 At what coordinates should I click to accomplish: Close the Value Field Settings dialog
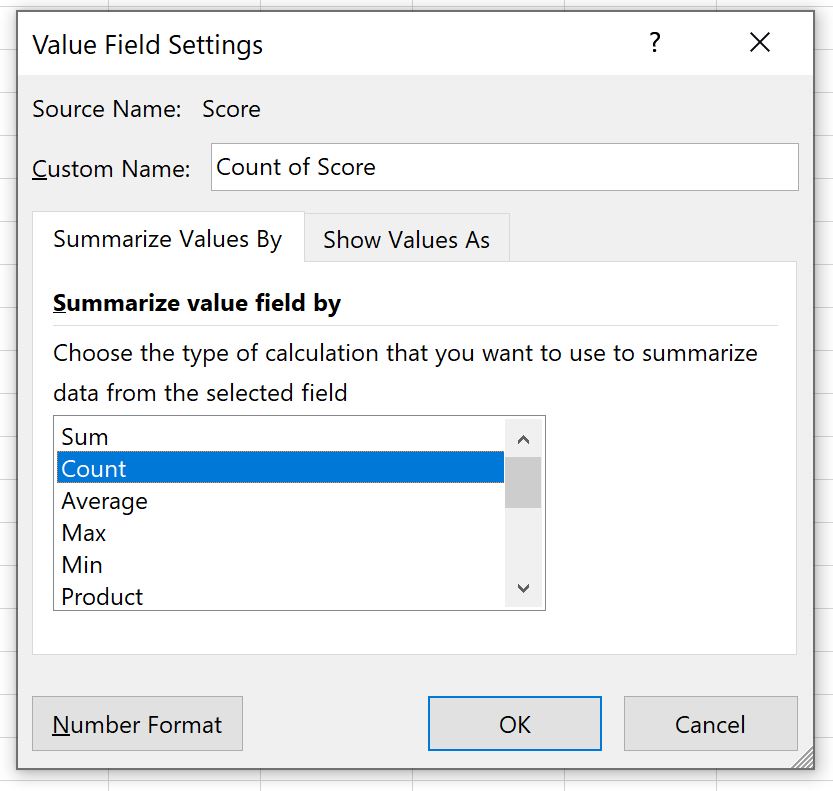[760, 43]
